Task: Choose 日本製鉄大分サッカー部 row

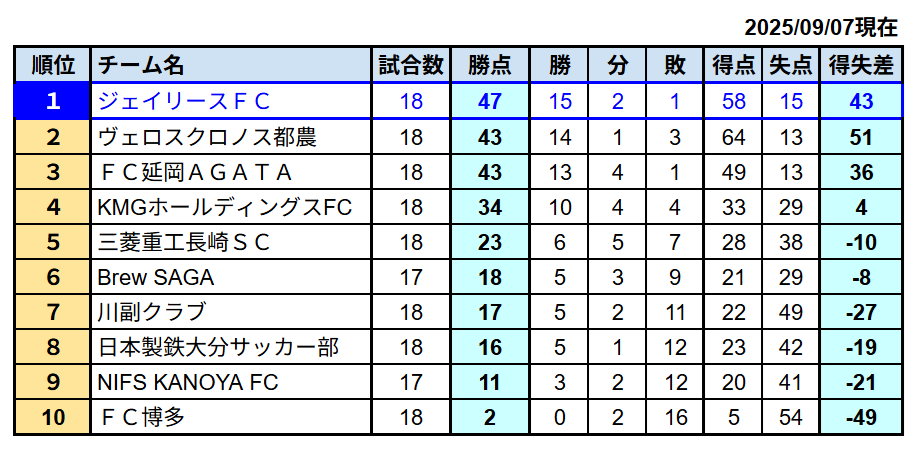Action: [x=458, y=347]
